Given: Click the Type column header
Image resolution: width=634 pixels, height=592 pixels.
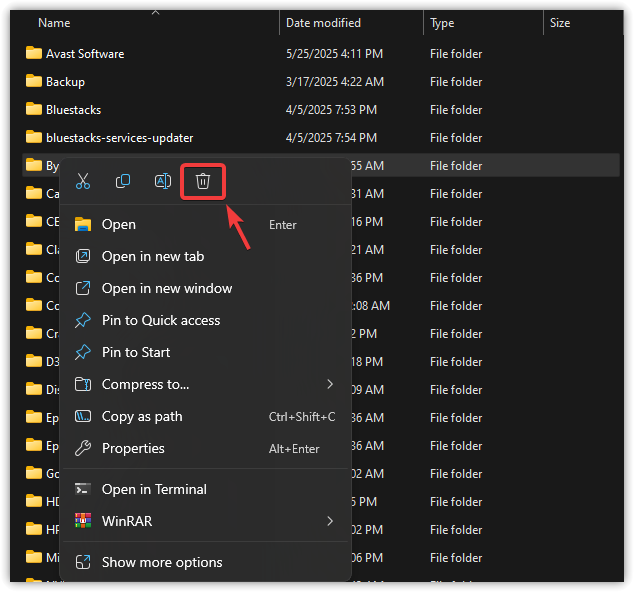Looking at the screenshot, I should (x=442, y=23).
